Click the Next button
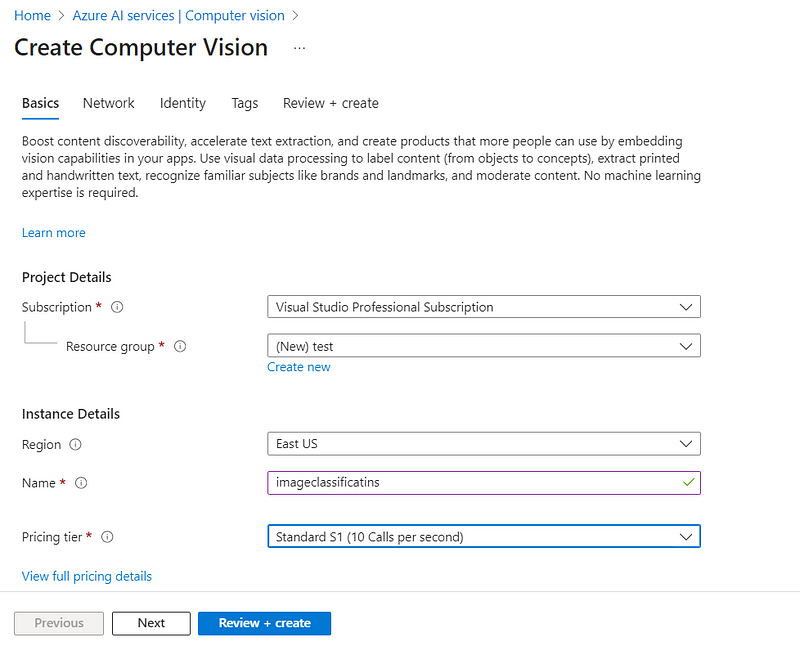 151,623
